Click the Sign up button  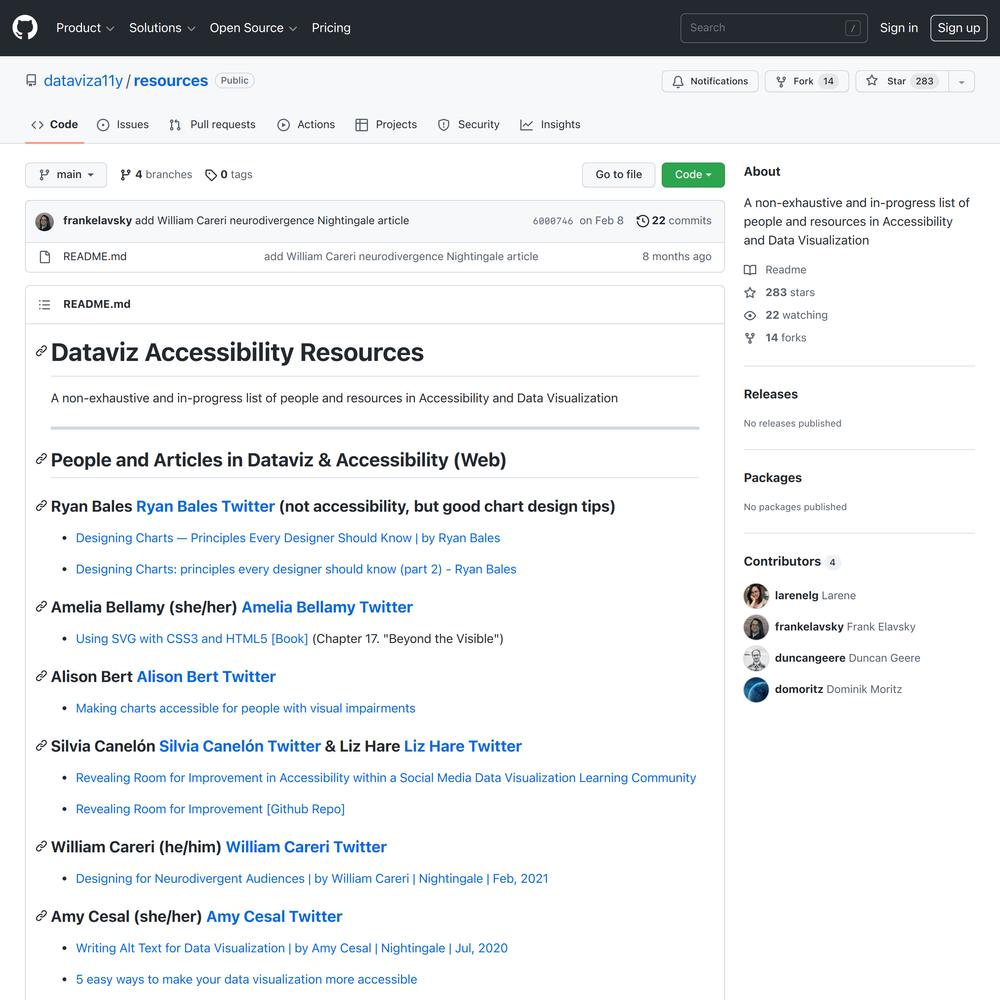(x=959, y=27)
